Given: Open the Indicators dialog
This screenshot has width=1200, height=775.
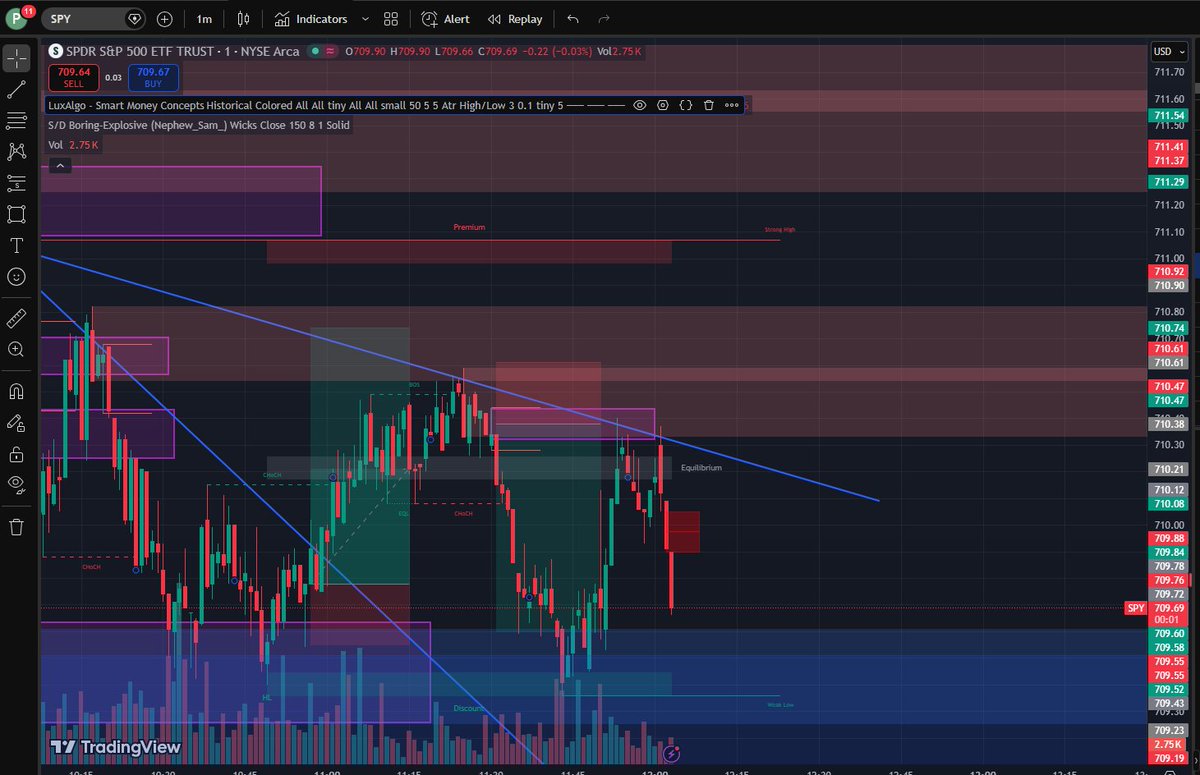Looking at the screenshot, I should (x=311, y=19).
